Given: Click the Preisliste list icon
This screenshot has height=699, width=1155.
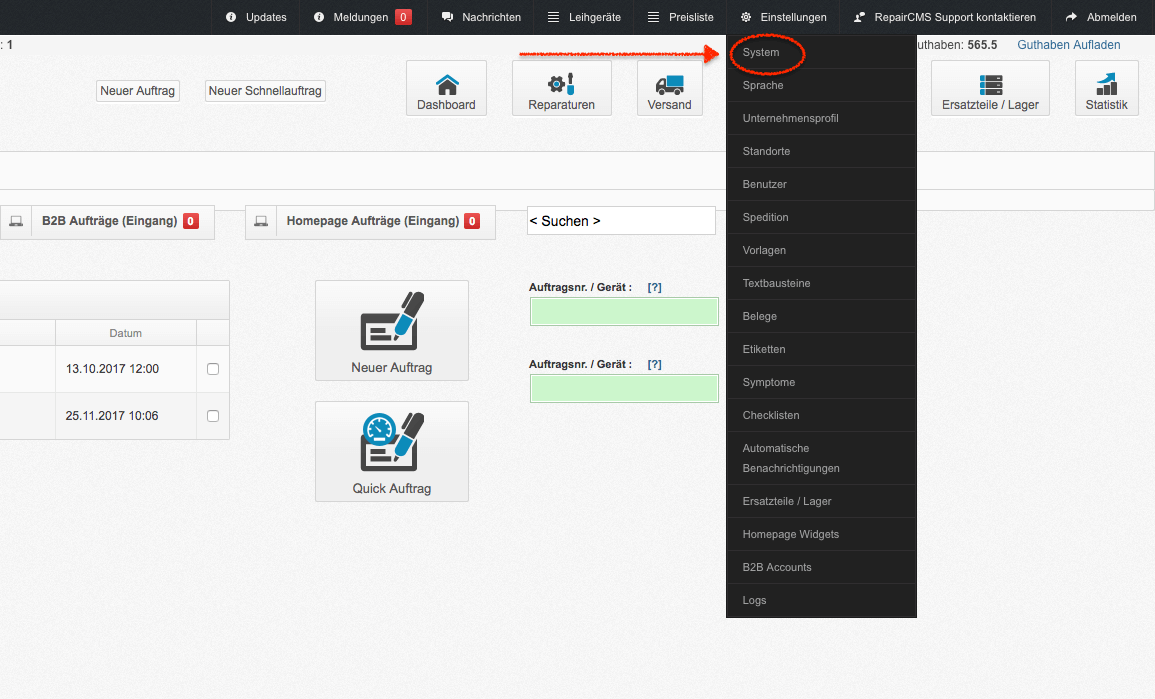Looking at the screenshot, I should coord(653,17).
